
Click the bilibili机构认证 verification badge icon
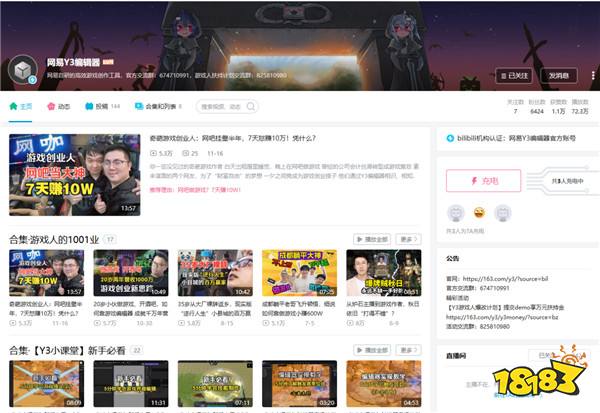(450, 138)
